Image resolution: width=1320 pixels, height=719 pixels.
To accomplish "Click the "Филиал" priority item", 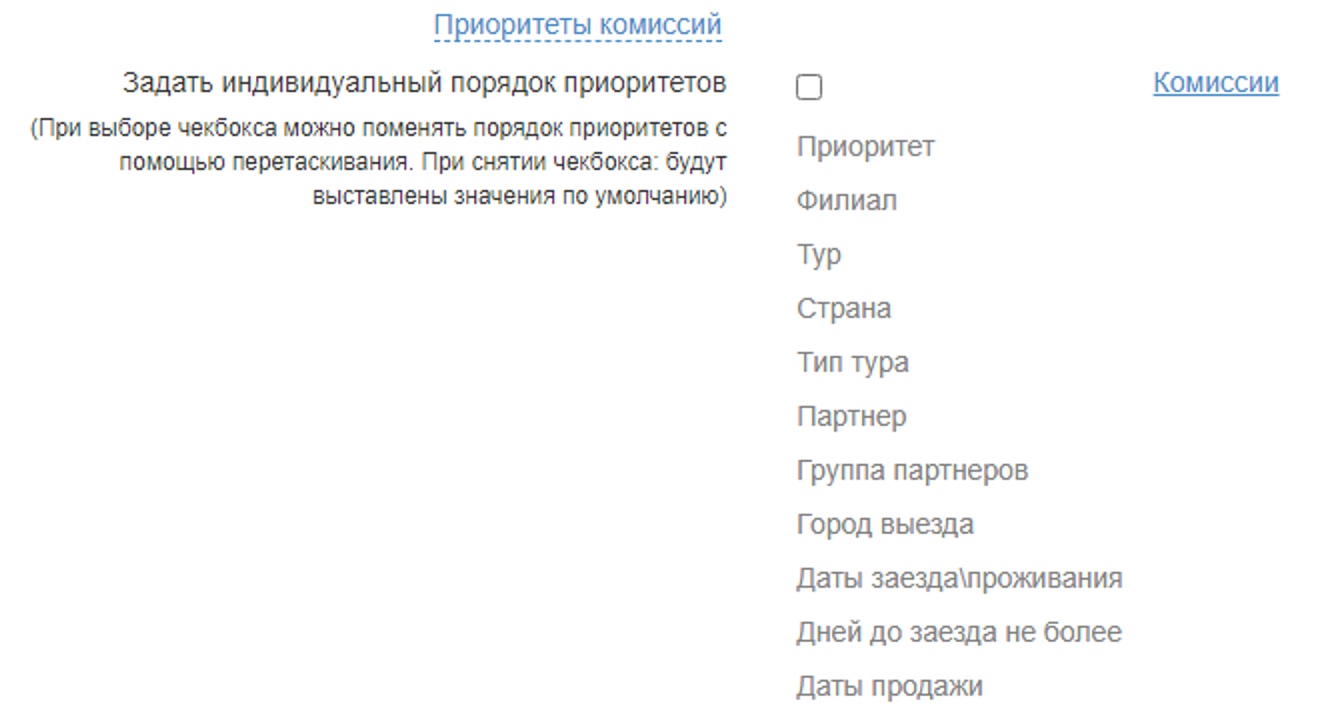I will [846, 201].
